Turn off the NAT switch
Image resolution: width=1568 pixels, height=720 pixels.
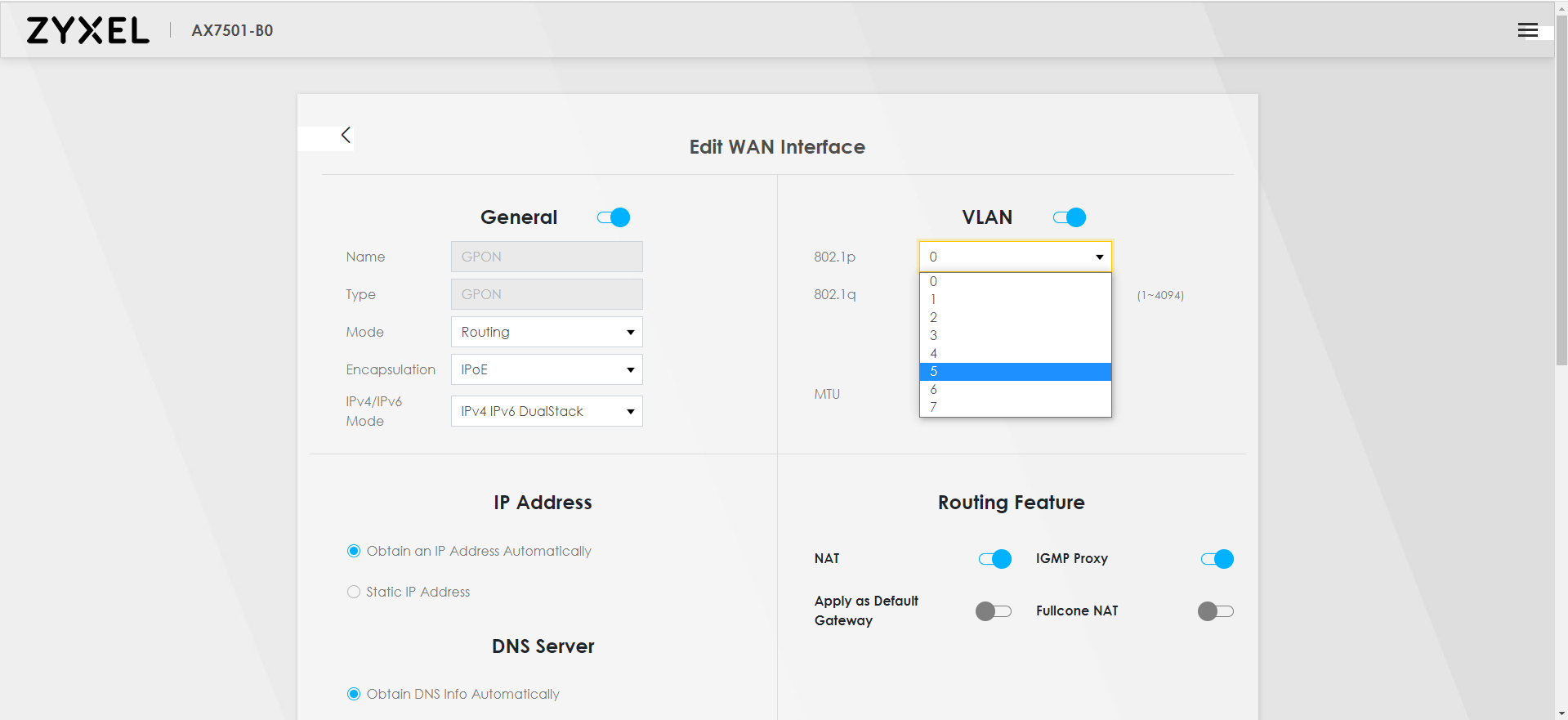pyautogui.click(x=994, y=559)
